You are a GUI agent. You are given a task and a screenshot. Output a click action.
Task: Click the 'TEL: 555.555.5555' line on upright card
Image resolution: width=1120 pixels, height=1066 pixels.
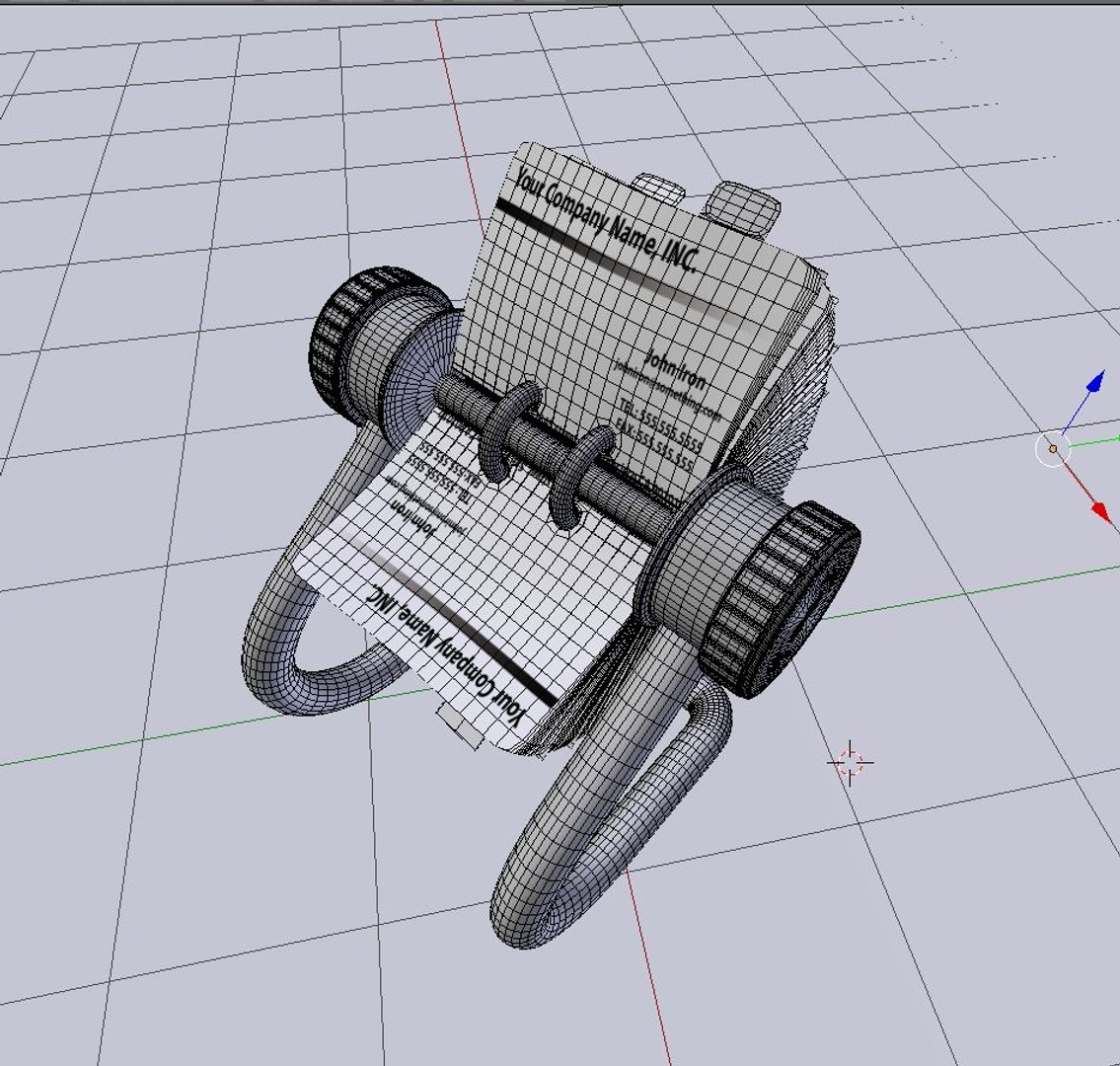(x=661, y=425)
